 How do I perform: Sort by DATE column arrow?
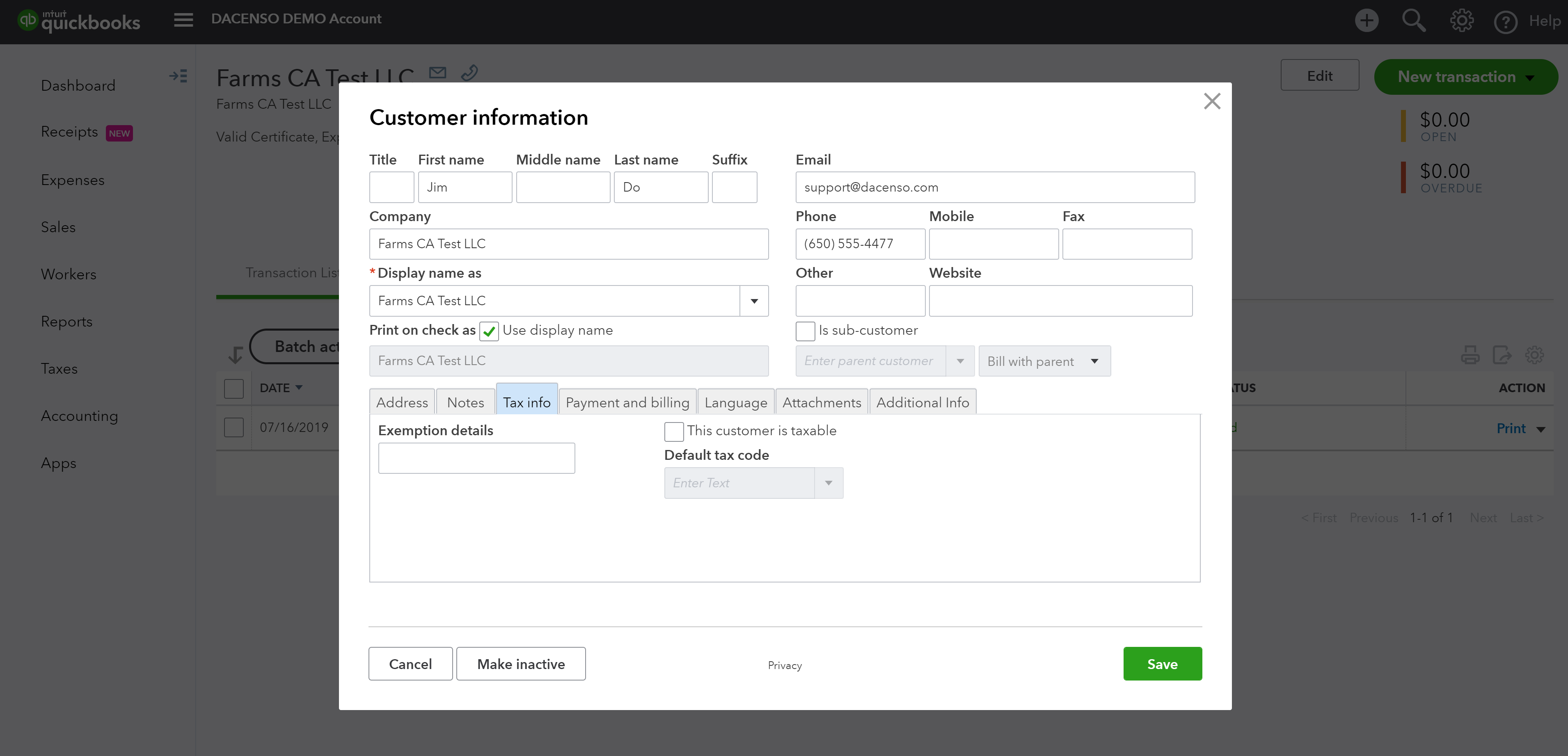click(x=299, y=387)
